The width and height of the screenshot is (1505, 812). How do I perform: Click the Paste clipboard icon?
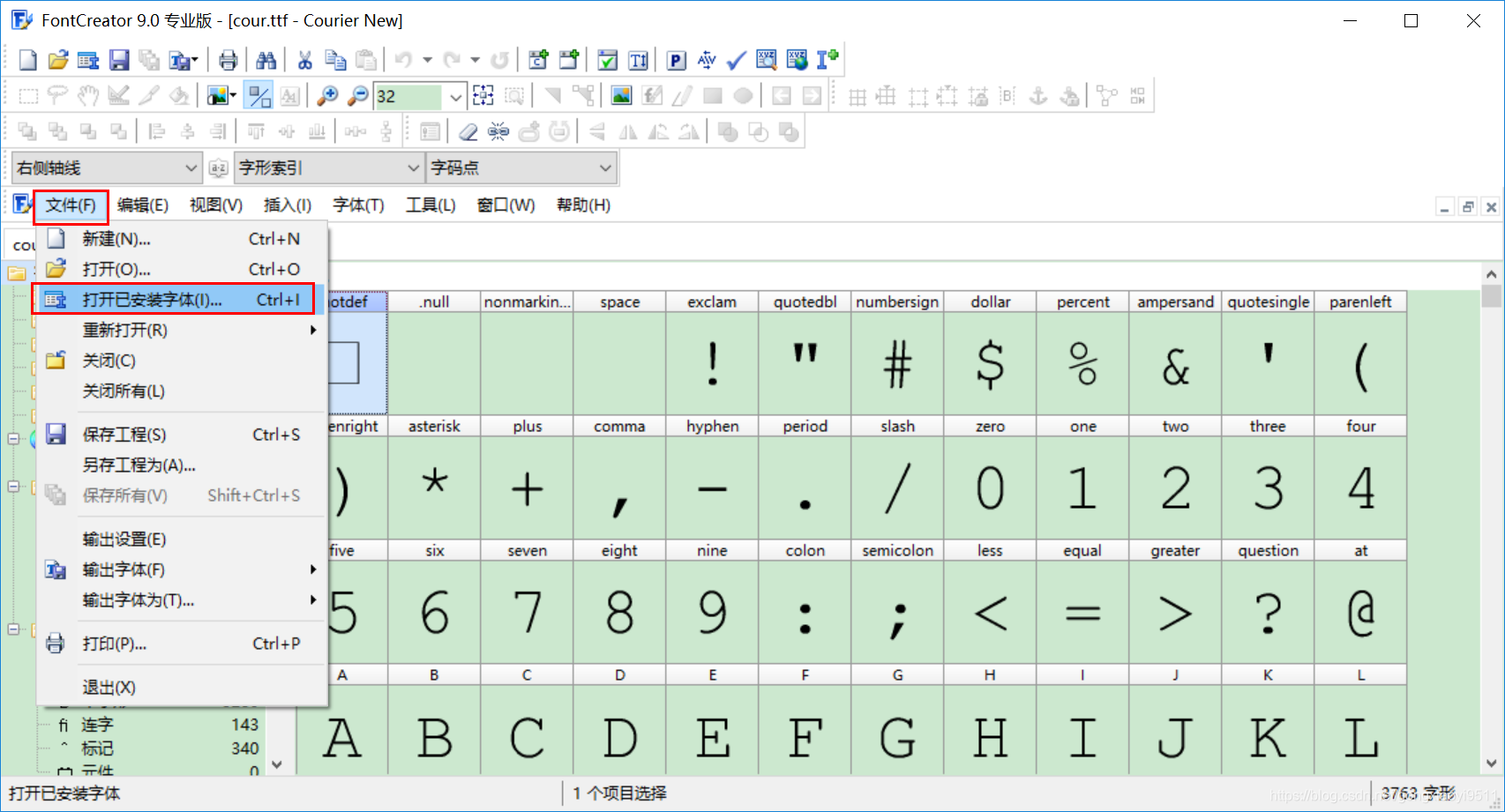coord(365,60)
